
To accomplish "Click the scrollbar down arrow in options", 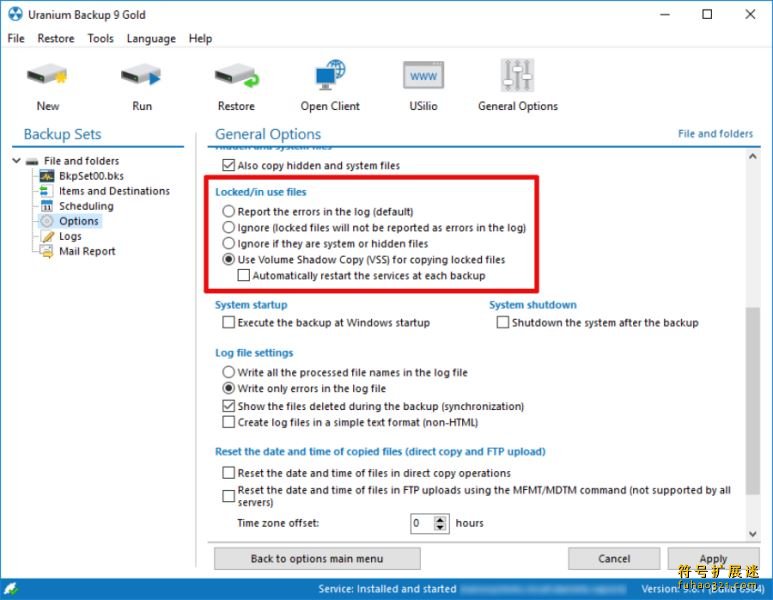I will tap(752, 533).
